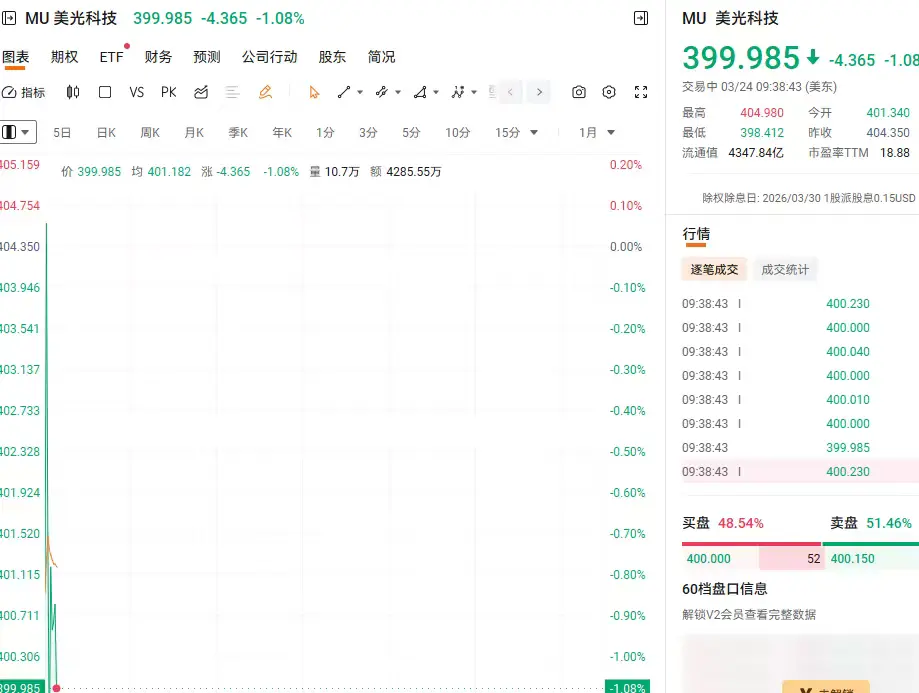
Task: Click the 最高 value 404.980
Action: [x=761, y=113]
